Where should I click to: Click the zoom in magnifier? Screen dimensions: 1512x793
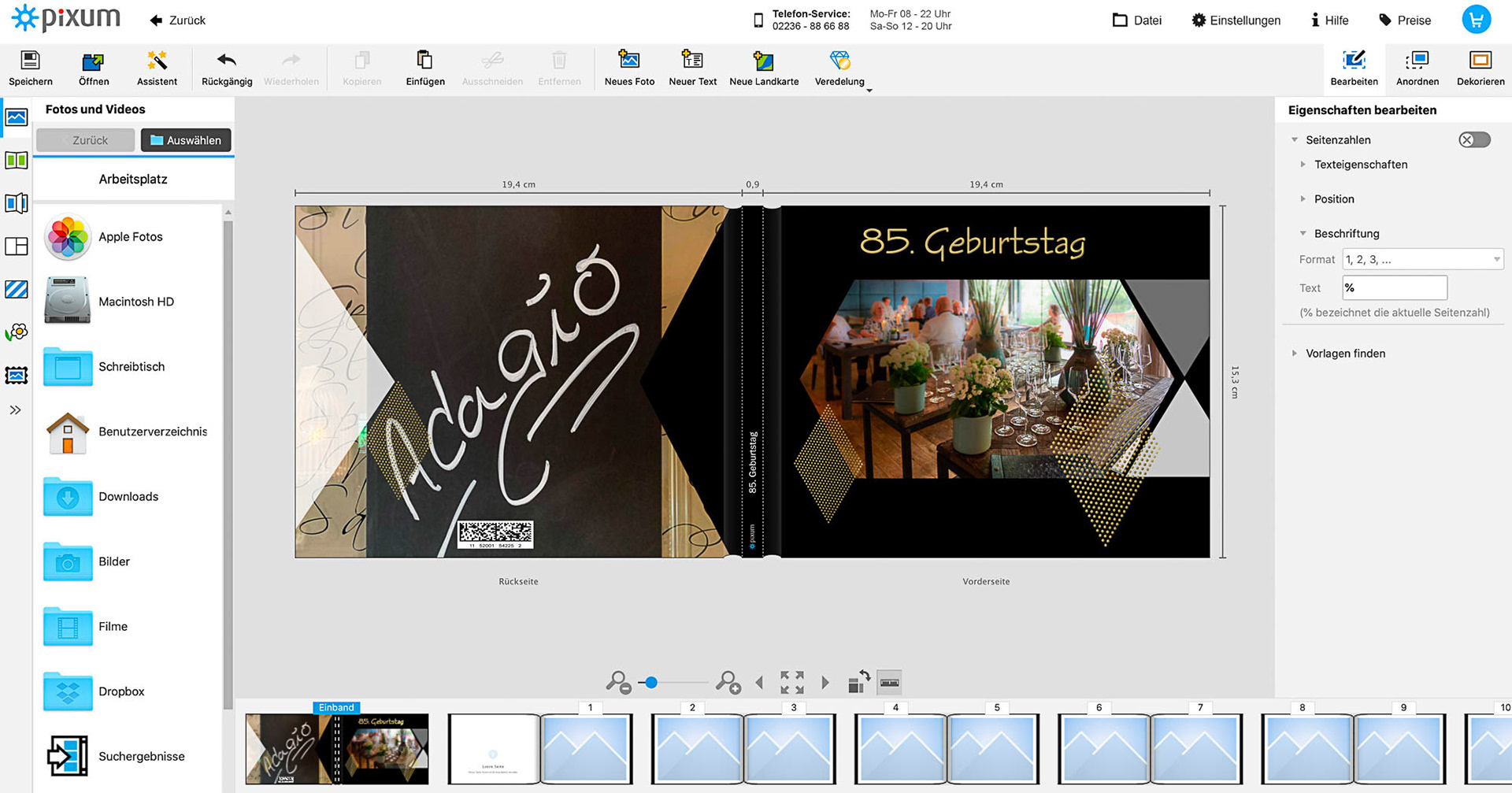click(x=728, y=682)
